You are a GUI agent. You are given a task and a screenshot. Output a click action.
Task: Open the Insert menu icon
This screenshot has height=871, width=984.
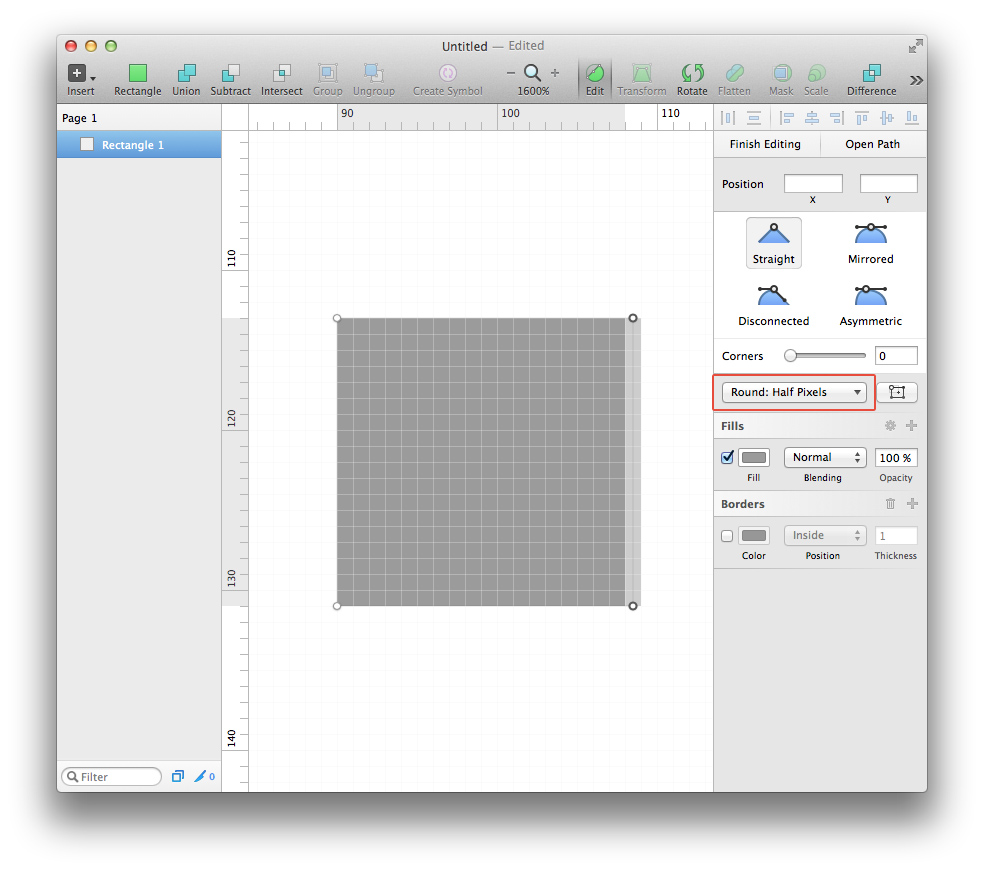78,71
